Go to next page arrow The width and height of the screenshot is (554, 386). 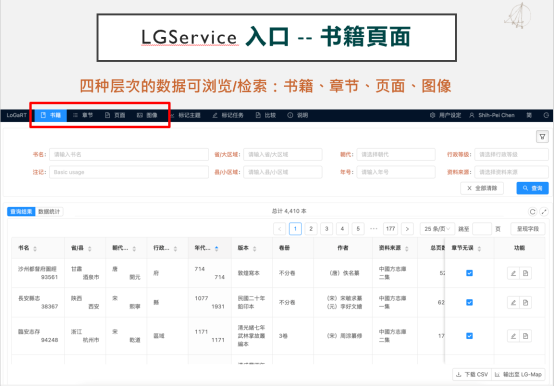tap(407, 229)
